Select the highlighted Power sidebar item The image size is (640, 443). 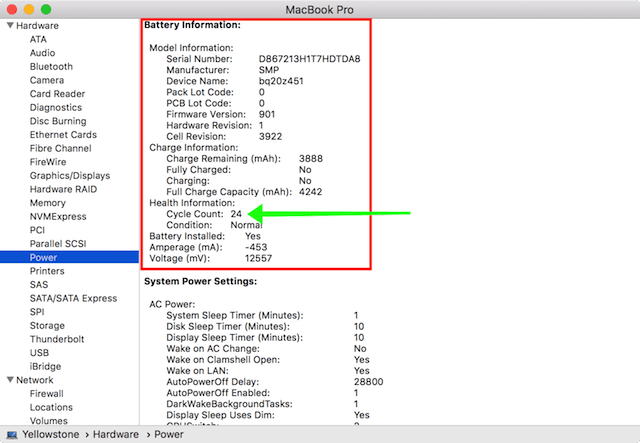44,257
